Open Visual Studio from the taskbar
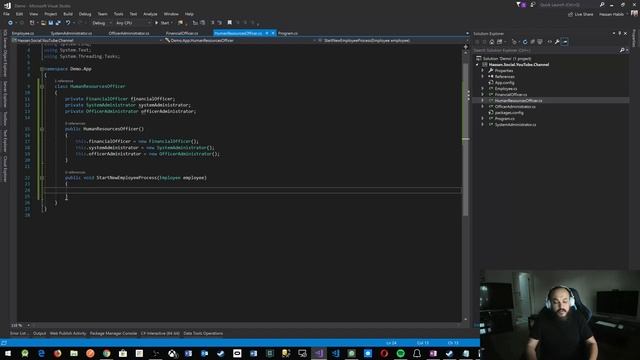 coord(319,353)
